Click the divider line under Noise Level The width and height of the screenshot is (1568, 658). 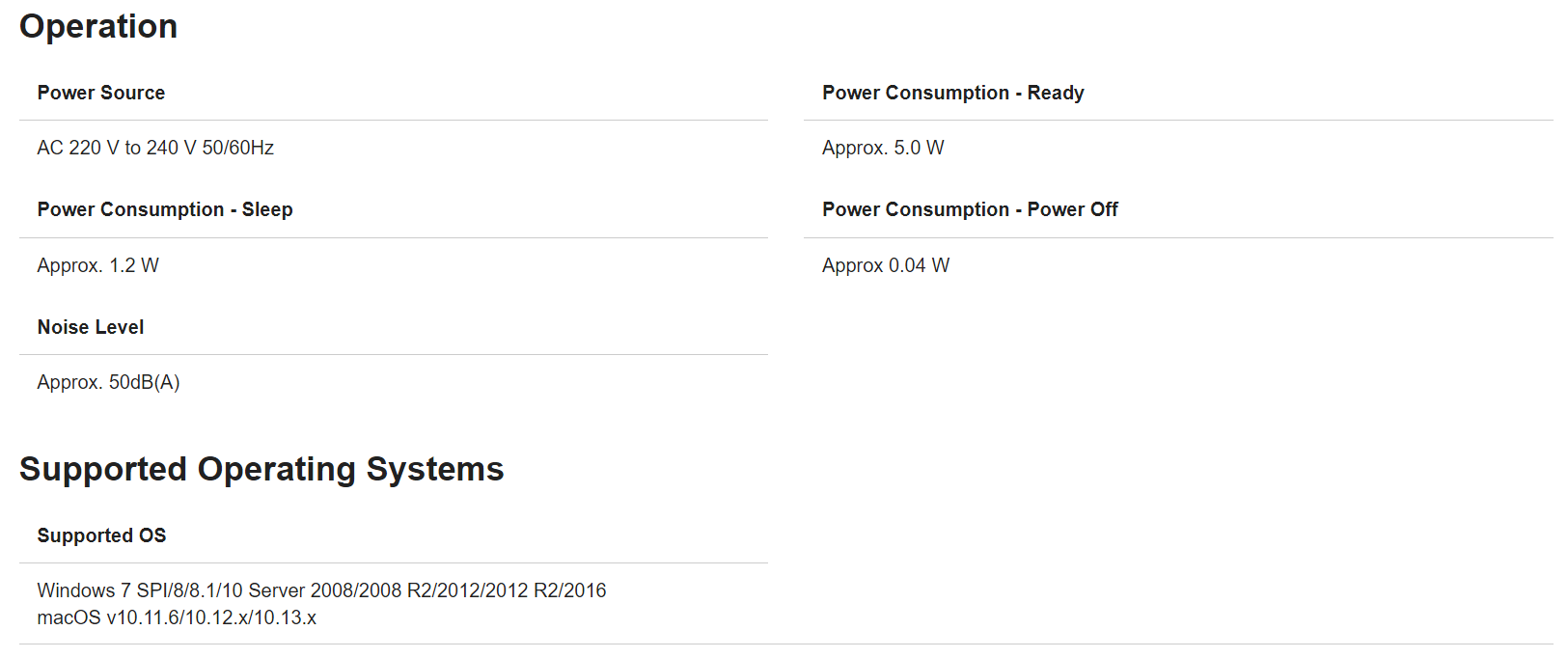[394, 355]
